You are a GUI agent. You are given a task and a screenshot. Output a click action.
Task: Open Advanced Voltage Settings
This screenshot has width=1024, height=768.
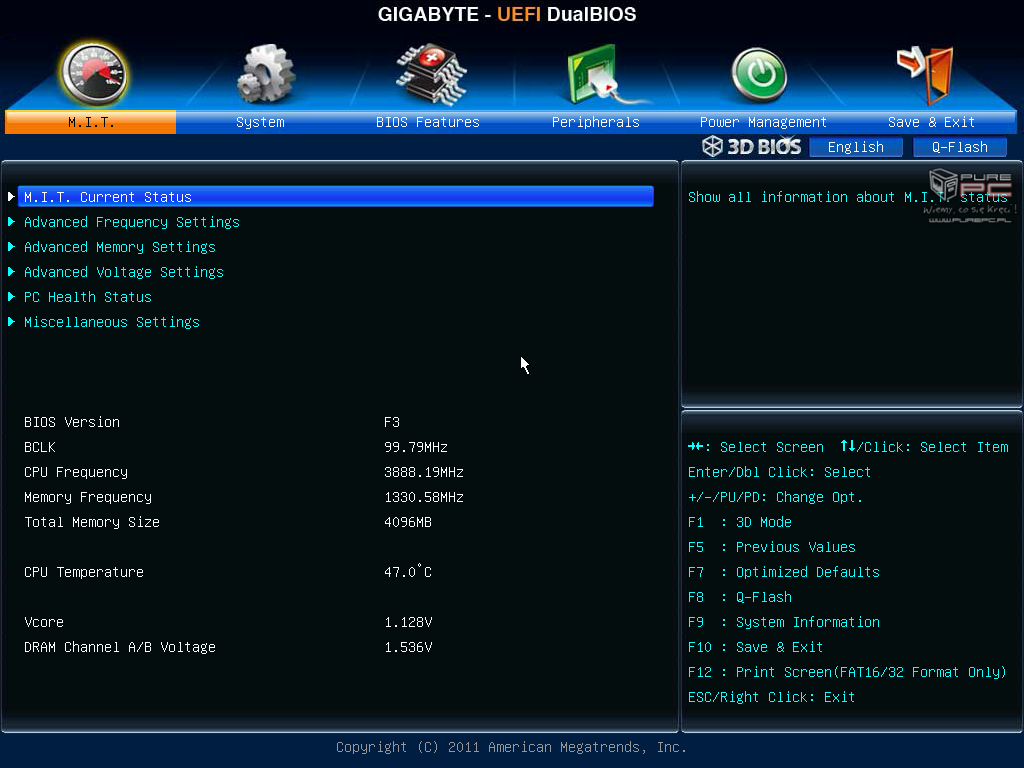(123, 272)
